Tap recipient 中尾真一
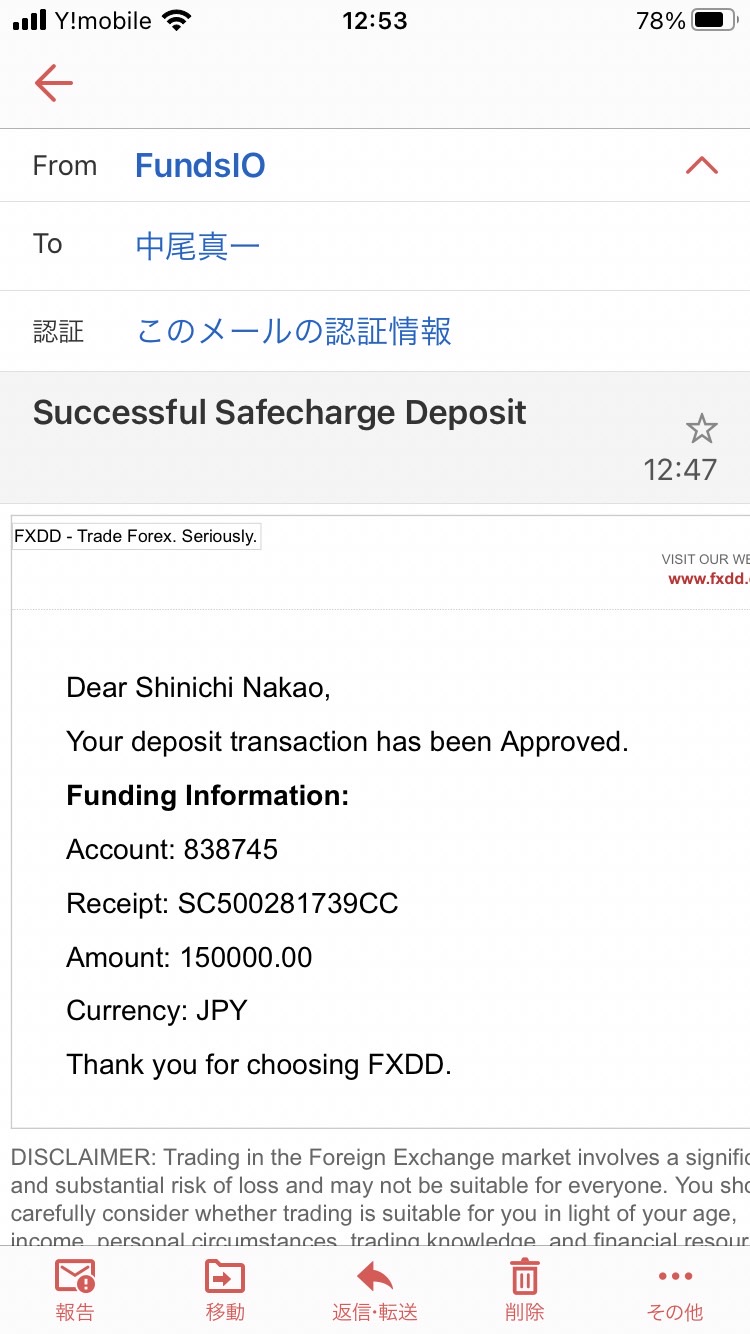This screenshot has width=750, height=1334. [x=198, y=245]
